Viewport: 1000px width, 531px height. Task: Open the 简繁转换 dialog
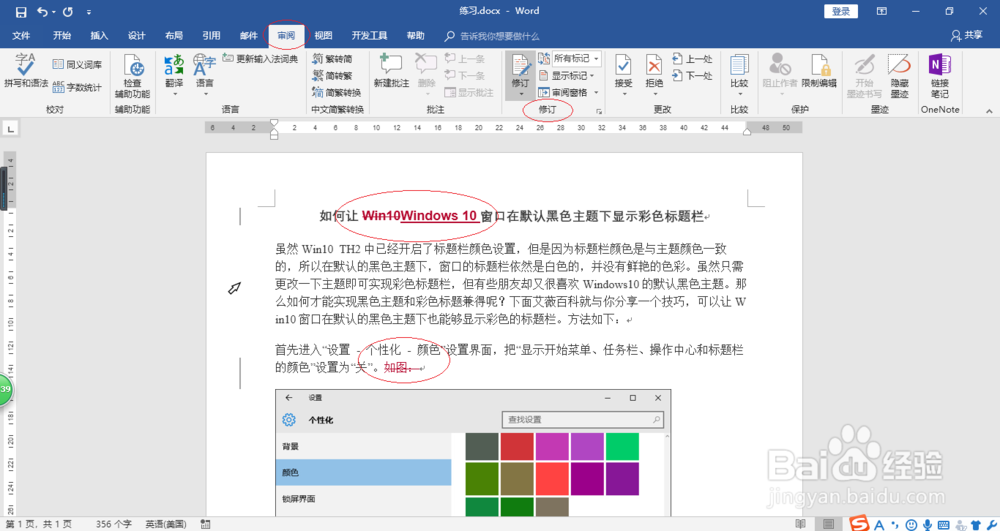click(x=336, y=92)
